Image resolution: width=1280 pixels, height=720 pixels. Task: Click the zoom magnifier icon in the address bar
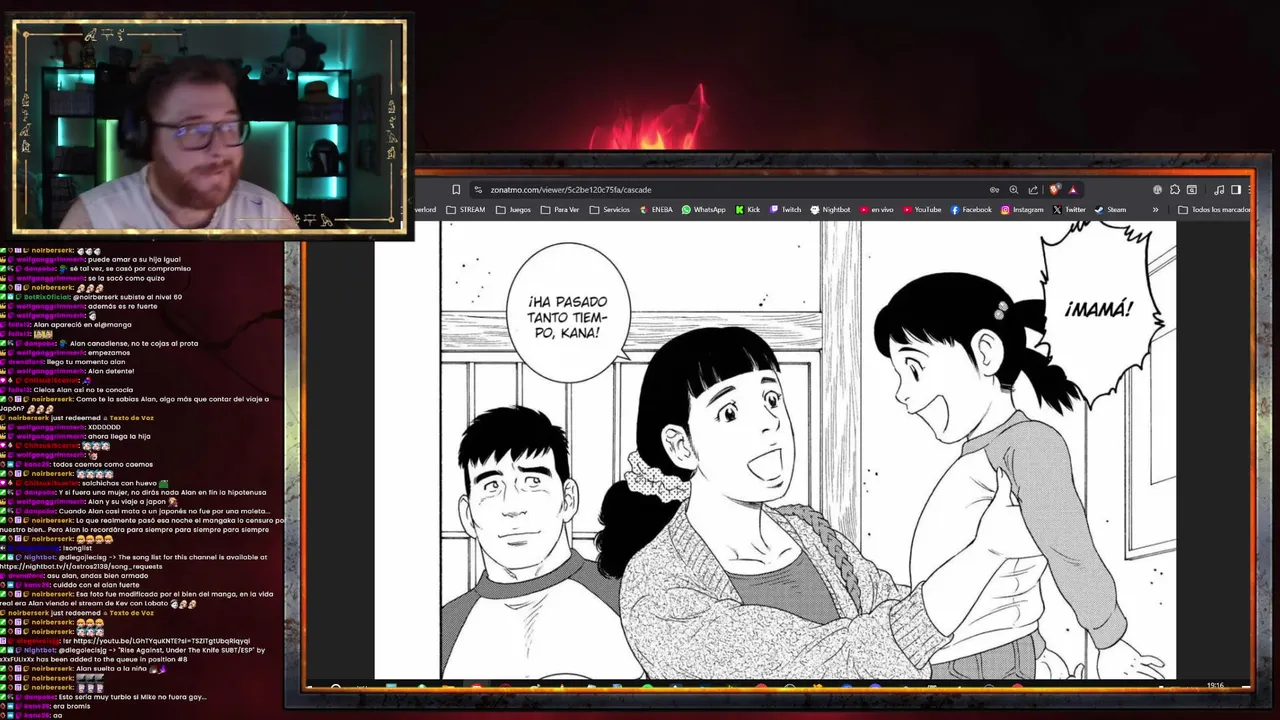1013,190
